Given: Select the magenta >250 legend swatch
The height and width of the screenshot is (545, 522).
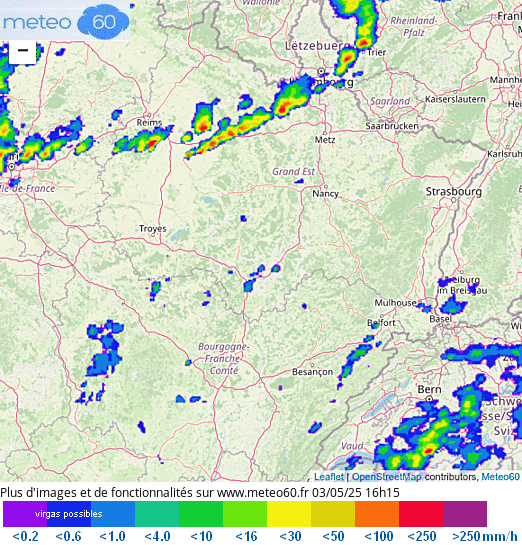Looking at the screenshot, I should pos(465,514).
